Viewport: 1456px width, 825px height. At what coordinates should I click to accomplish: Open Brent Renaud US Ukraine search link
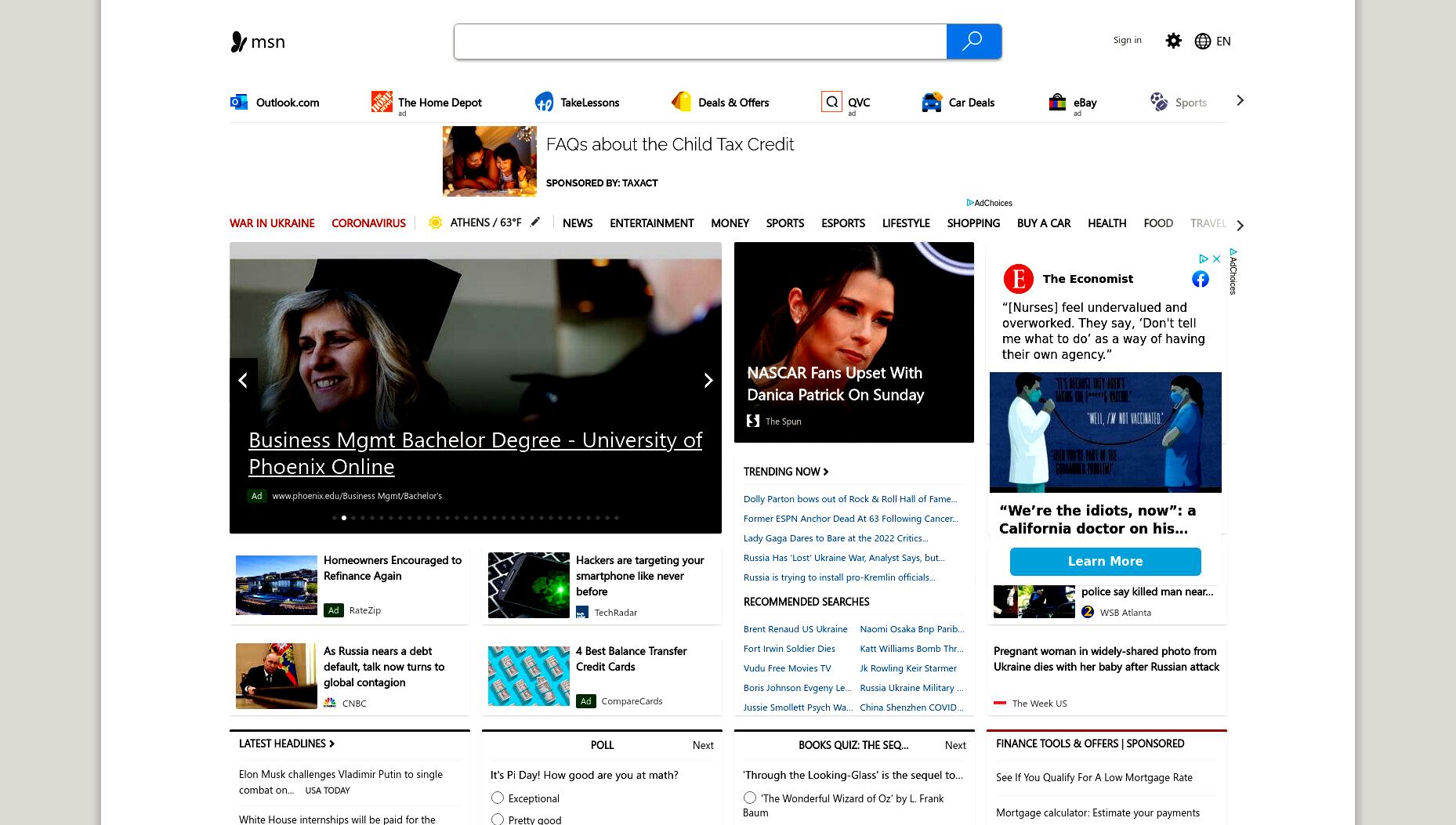click(795, 629)
